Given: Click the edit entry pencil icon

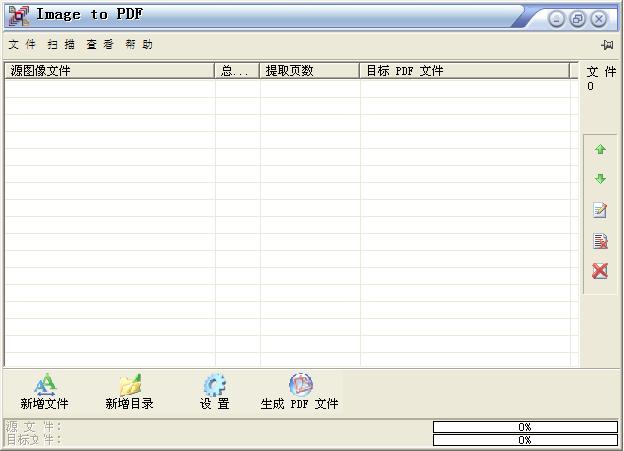Looking at the screenshot, I should click(x=600, y=210).
